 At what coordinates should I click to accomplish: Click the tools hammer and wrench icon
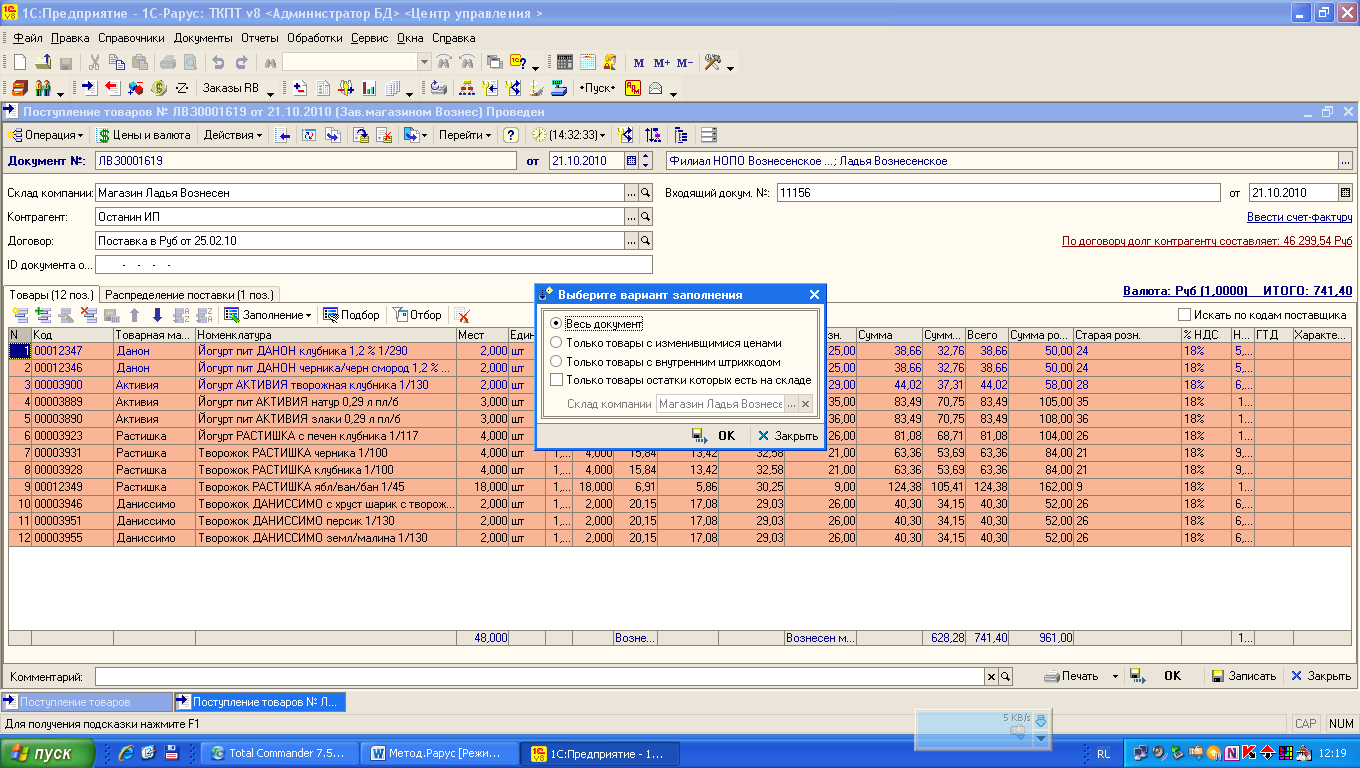[x=713, y=62]
